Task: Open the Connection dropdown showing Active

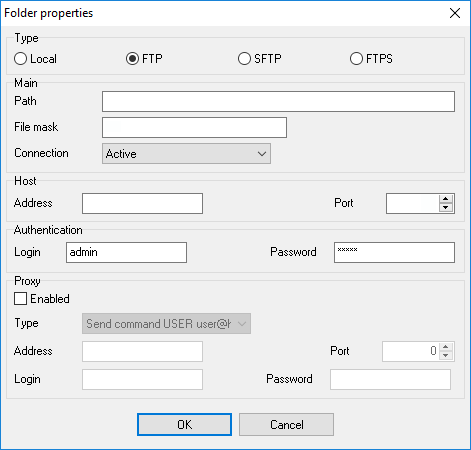Action: tap(186, 154)
